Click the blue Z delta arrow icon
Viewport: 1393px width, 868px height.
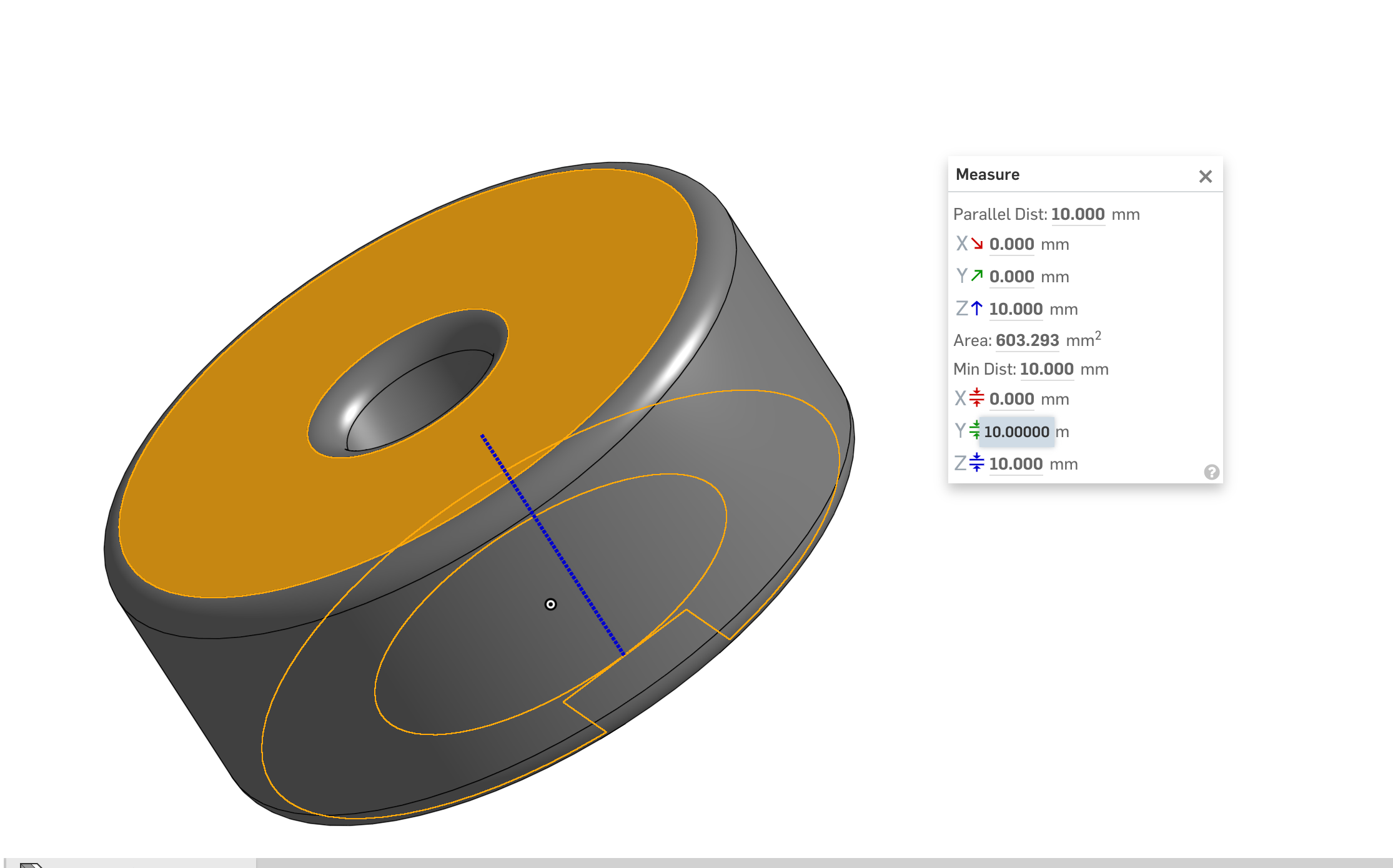pyautogui.click(x=976, y=308)
